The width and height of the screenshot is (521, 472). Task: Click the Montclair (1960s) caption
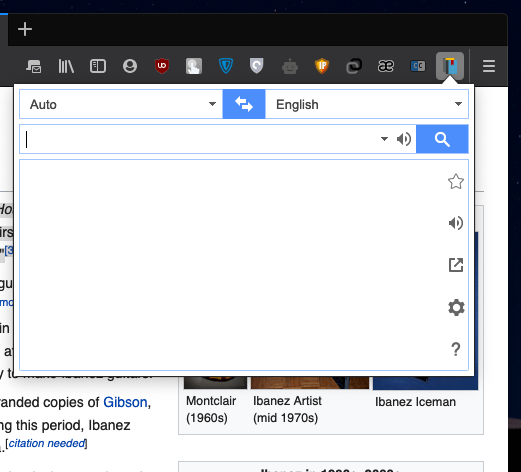click(211, 409)
